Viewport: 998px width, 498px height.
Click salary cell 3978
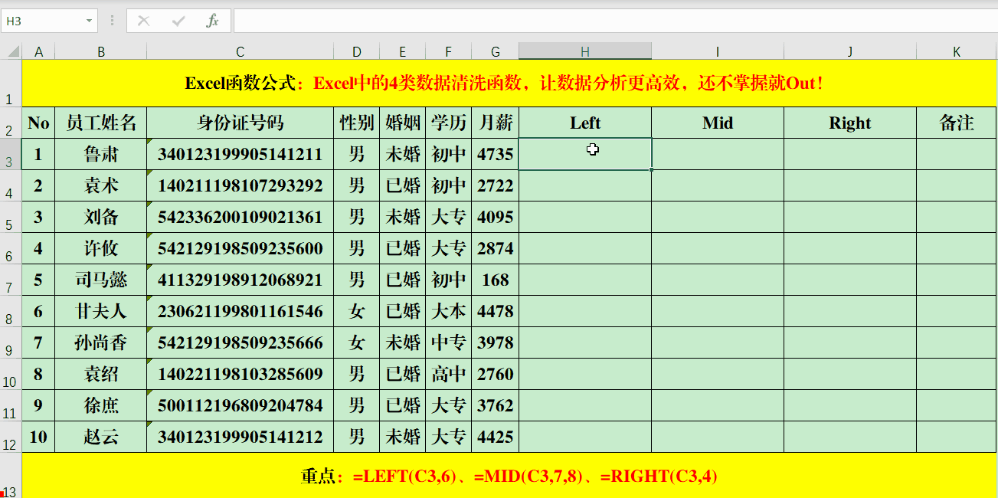tap(495, 343)
